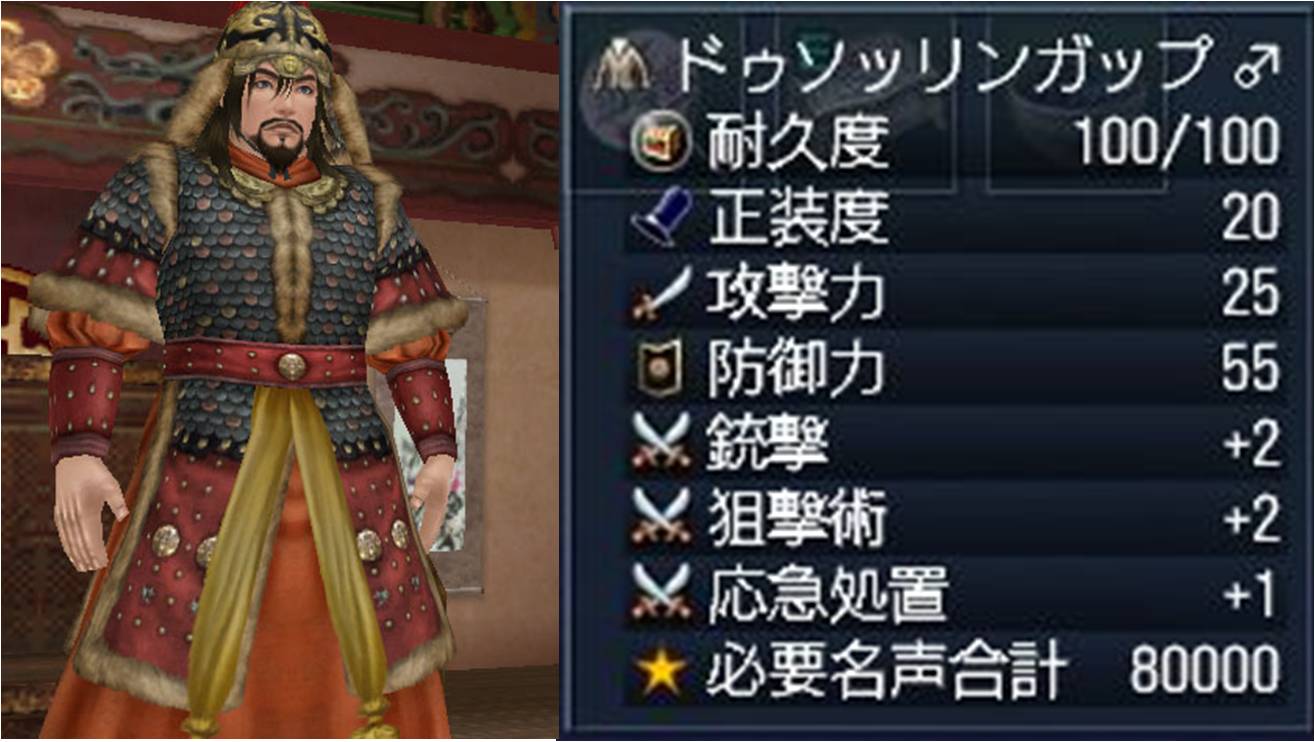
Task: Select the 防御力 stat row label
Action: tap(796, 368)
